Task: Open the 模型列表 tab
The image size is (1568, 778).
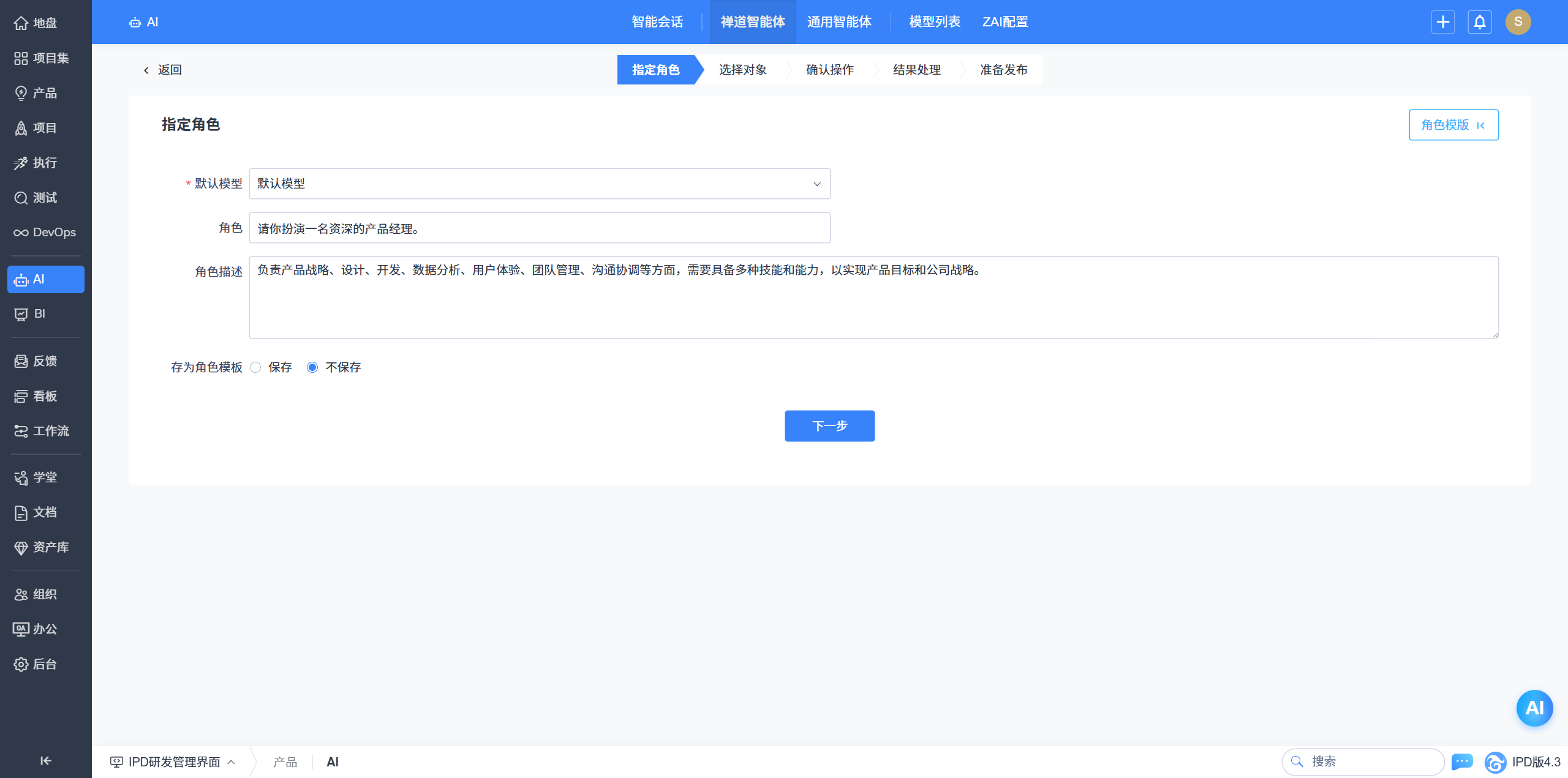Action: coord(934,22)
